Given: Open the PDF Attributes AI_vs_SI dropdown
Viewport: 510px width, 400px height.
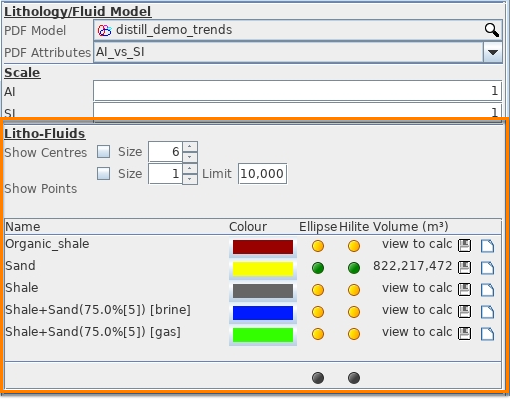Looking at the screenshot, I should [x=493, y=52].
